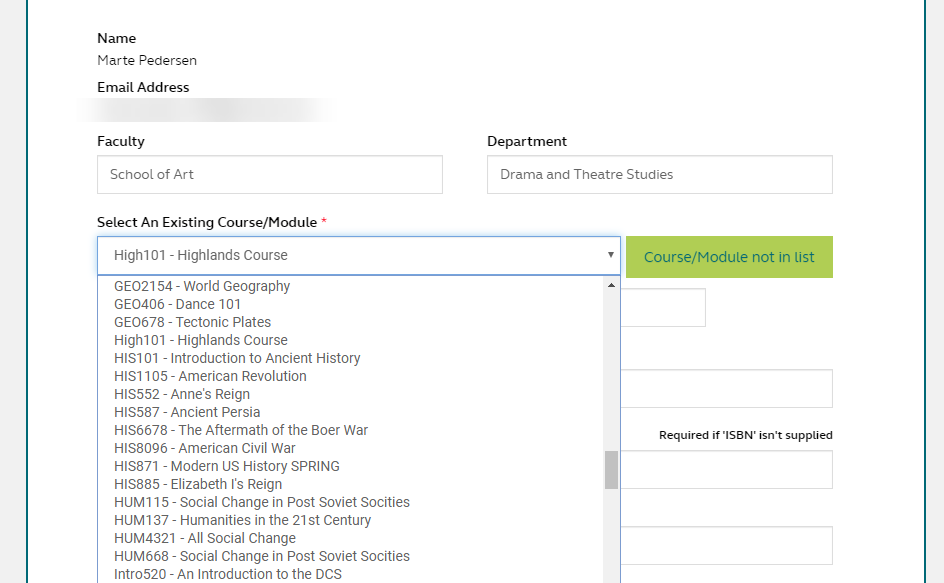Select HIS101 - Introduction to Ancient History
The image size is (944, 583).
[x=237, y=358]
